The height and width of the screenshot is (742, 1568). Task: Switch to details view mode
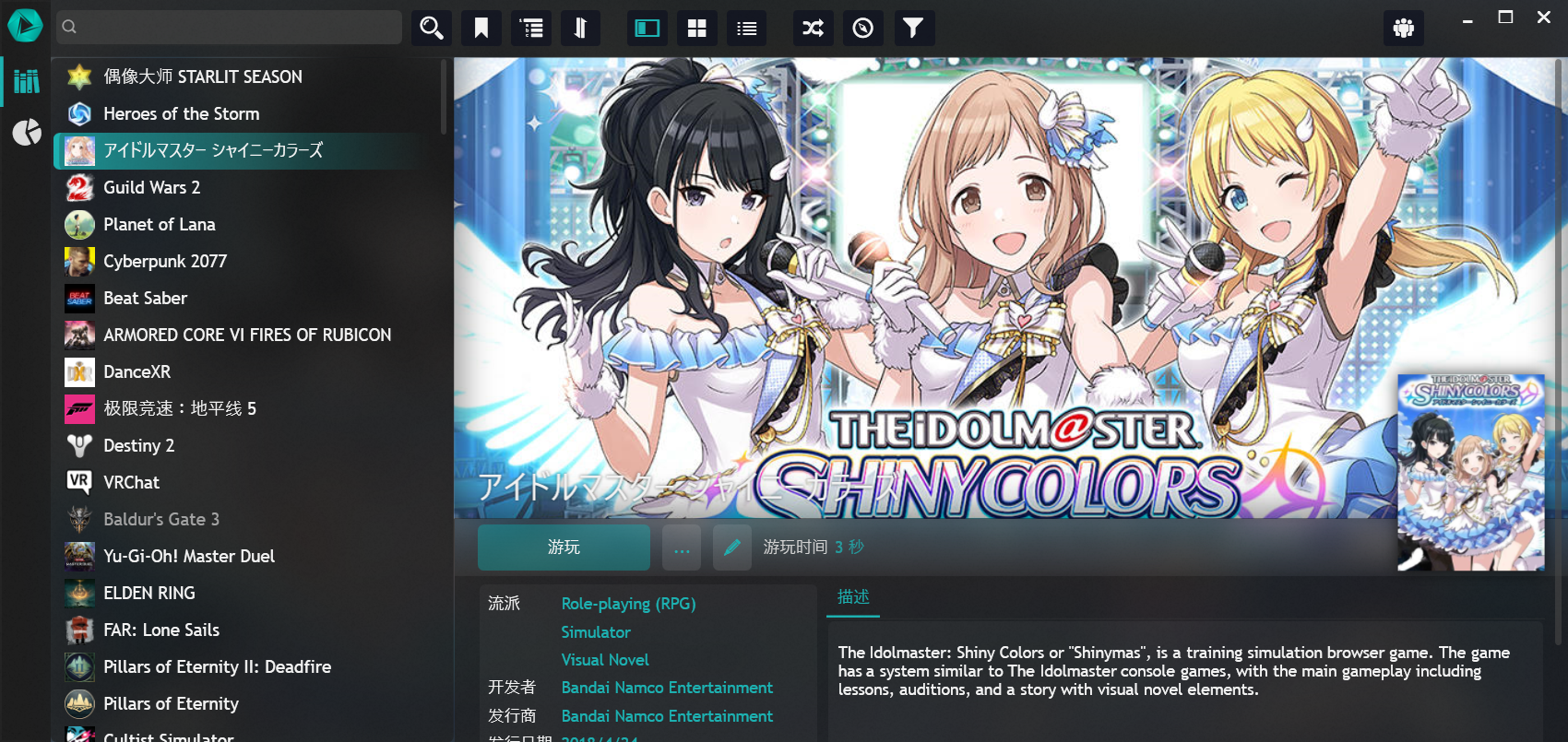[647, 28]
